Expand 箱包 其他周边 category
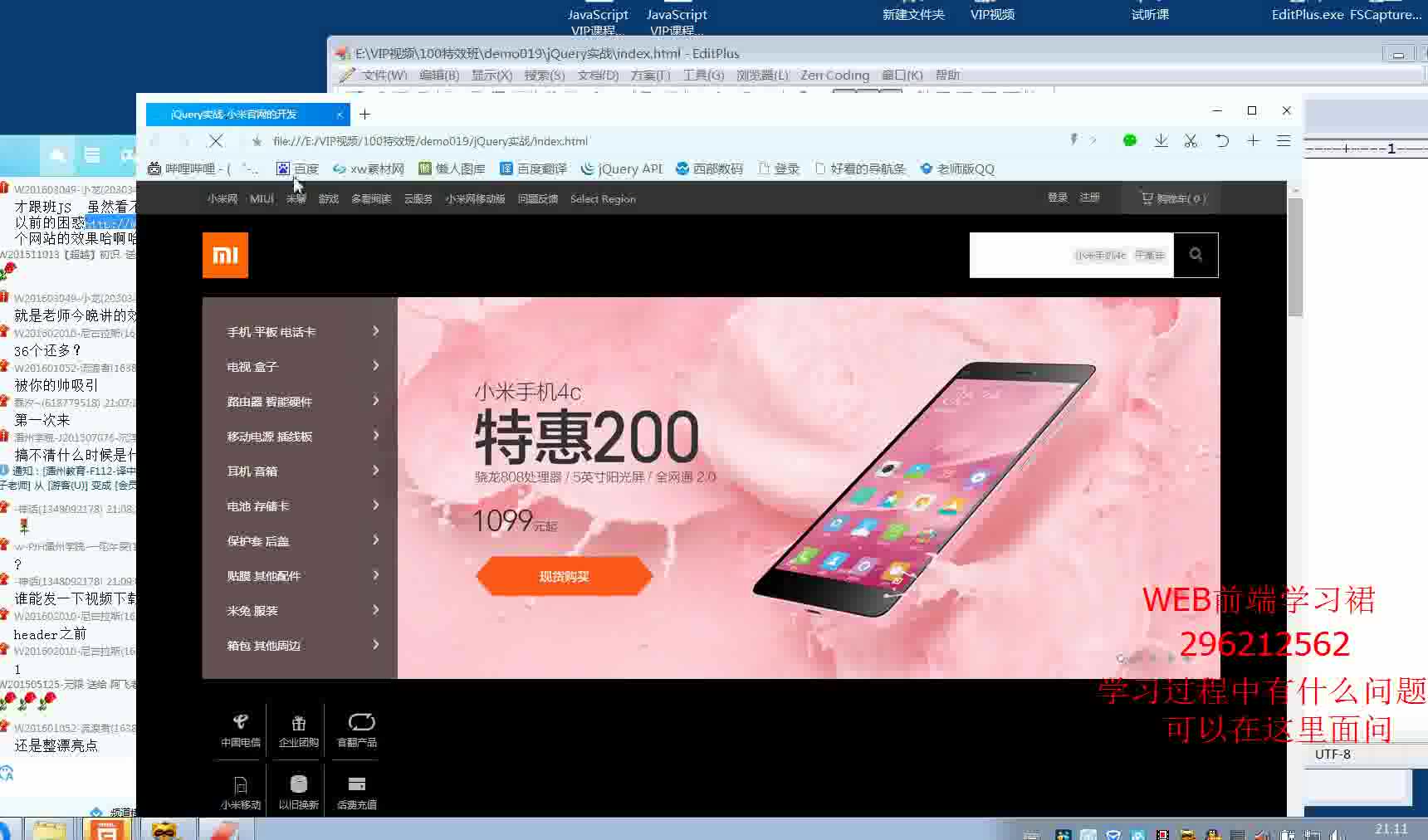 300,646
